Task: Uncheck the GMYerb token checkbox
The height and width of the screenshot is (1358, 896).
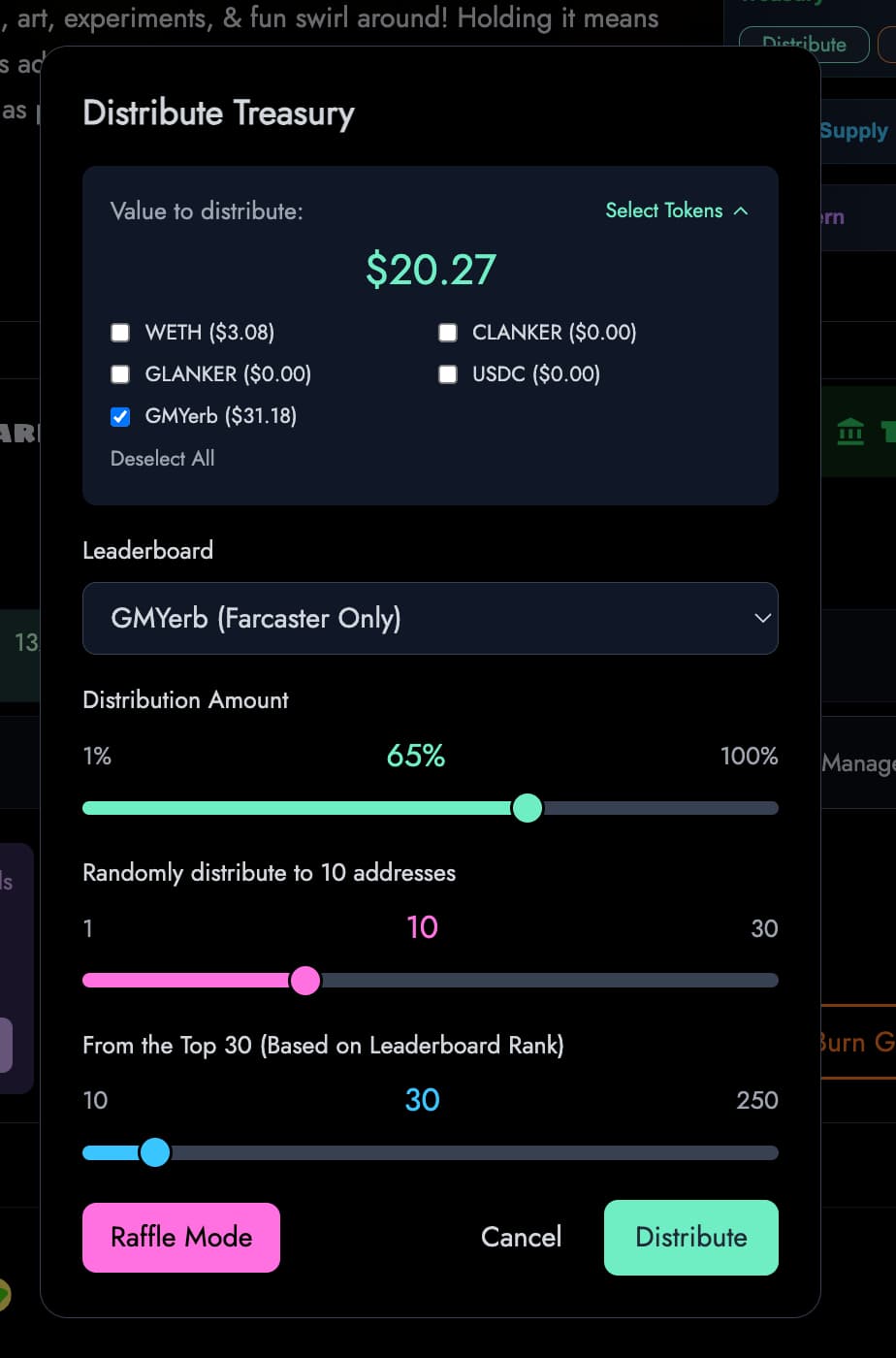Action: (120, 416)
